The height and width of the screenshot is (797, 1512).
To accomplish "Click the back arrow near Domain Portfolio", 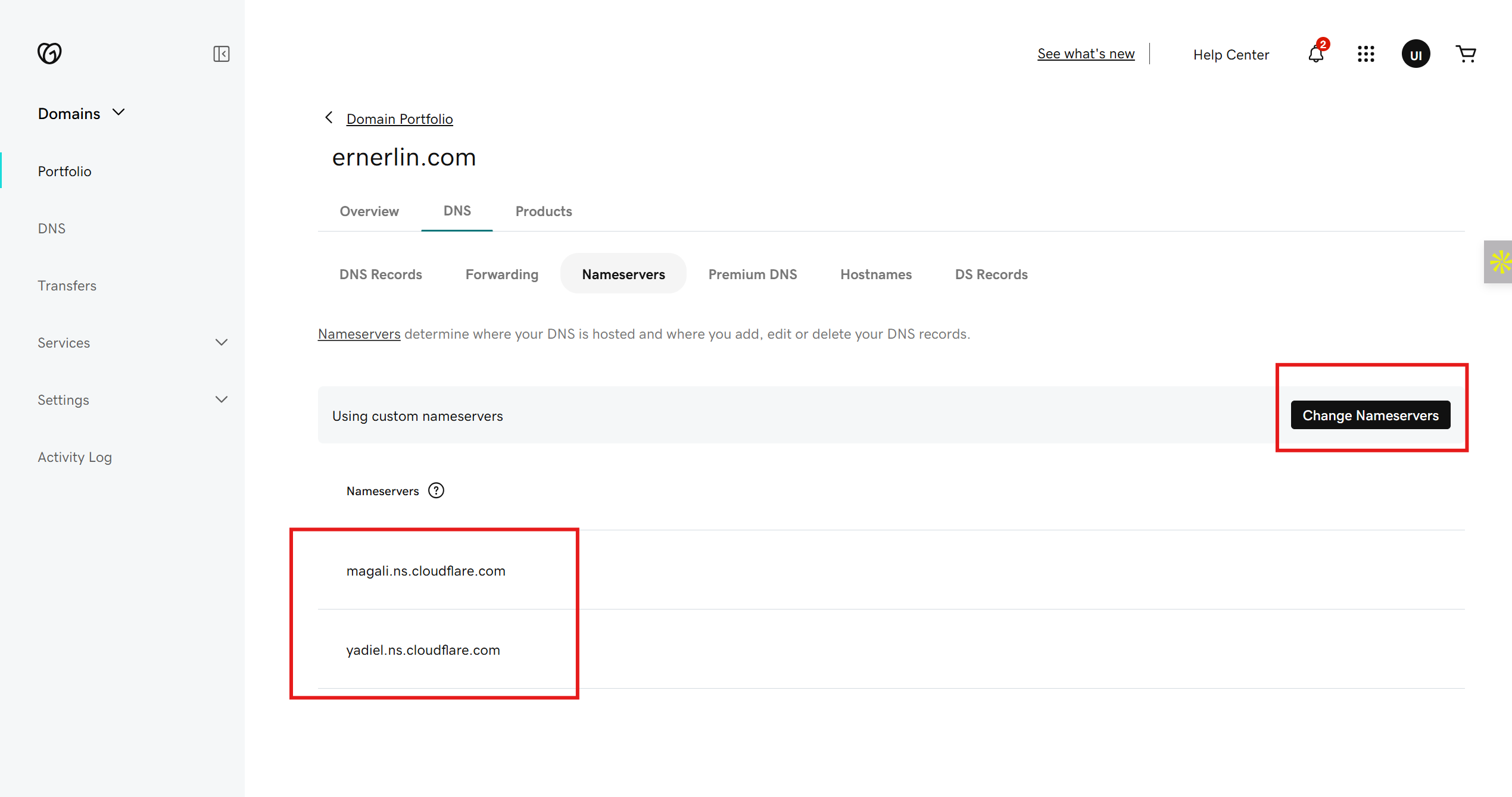I will coord(329,118).
